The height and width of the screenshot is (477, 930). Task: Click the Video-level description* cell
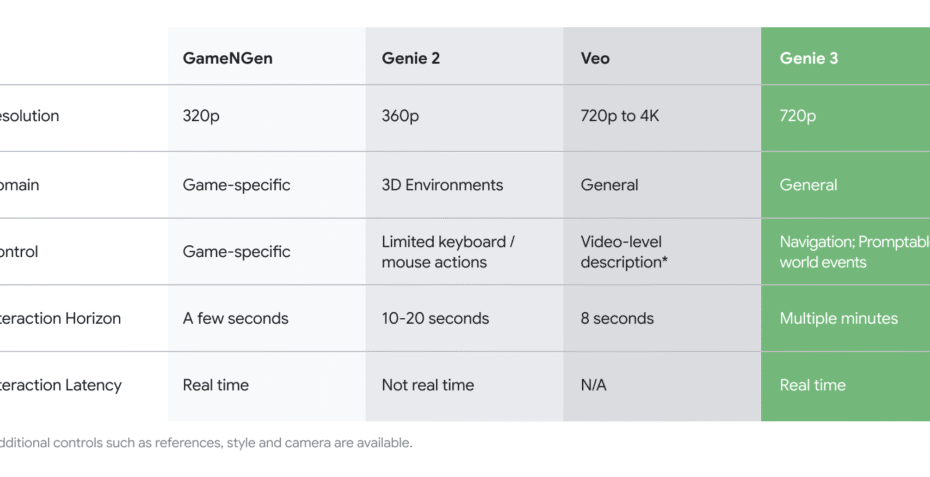tap(662, 252)
